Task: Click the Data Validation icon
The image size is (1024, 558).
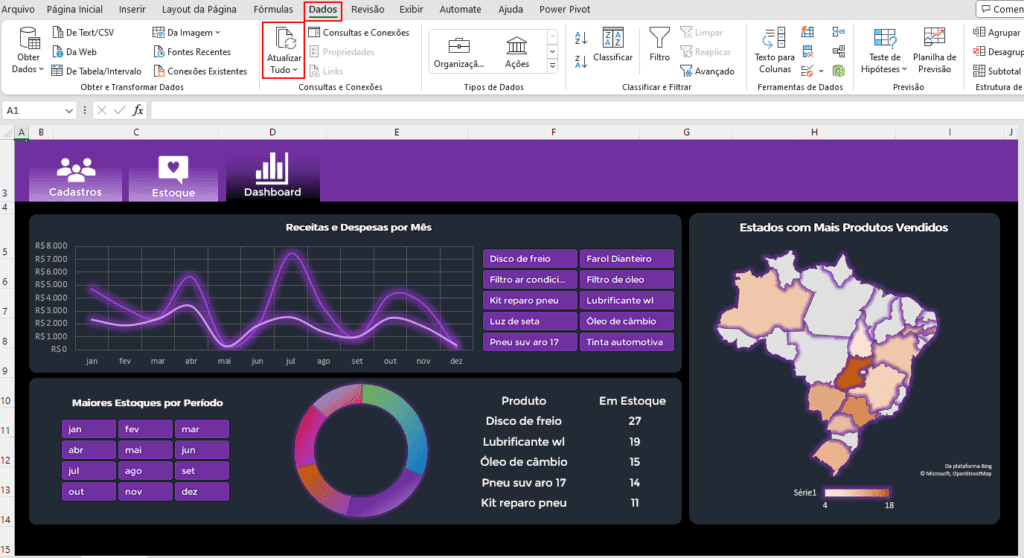Action: [x=808, y=71]
